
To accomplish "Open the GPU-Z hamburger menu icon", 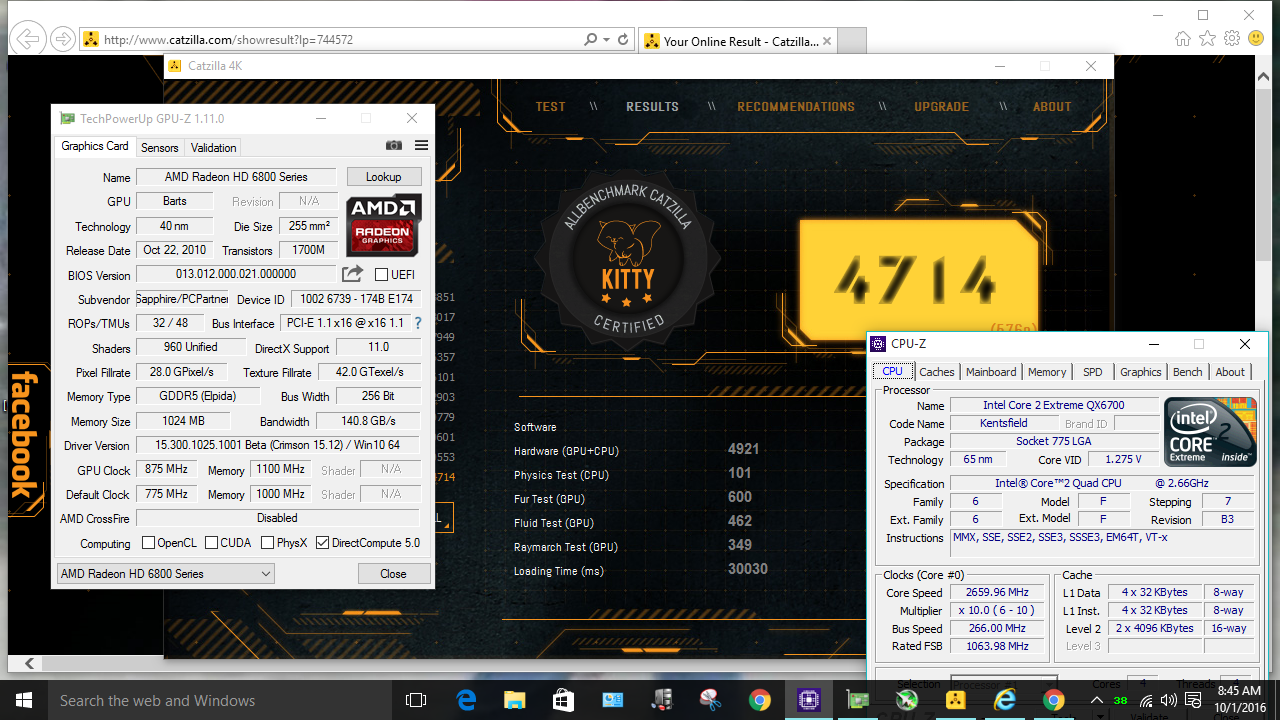I will pos(421,146).
